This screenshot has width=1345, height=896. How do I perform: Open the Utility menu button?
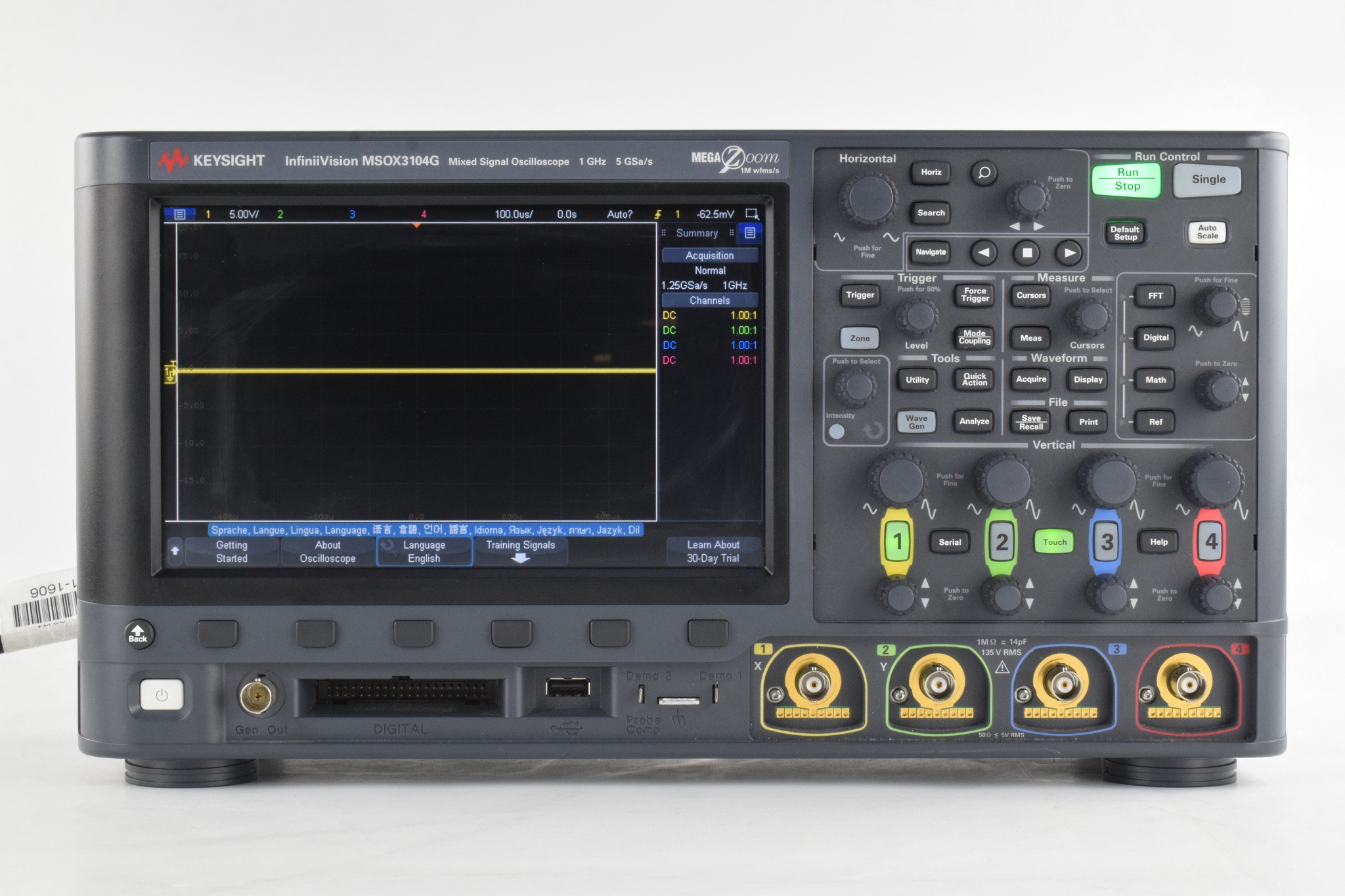click(x=917, y=379)
